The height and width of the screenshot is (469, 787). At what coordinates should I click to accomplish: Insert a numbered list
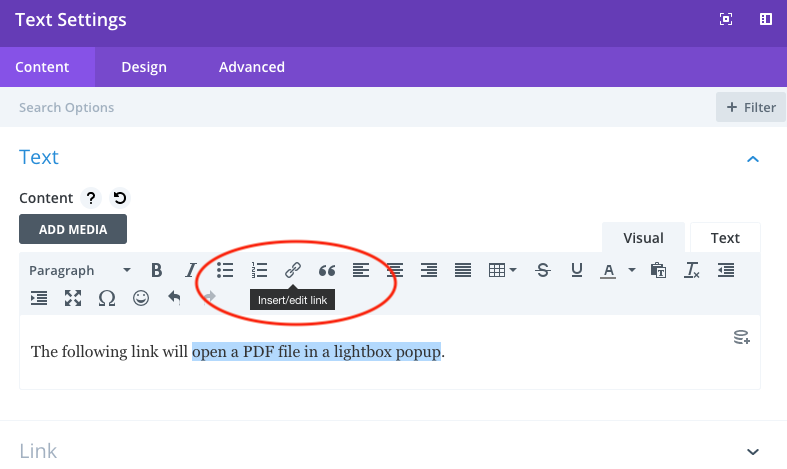click(x=259, y=270)
